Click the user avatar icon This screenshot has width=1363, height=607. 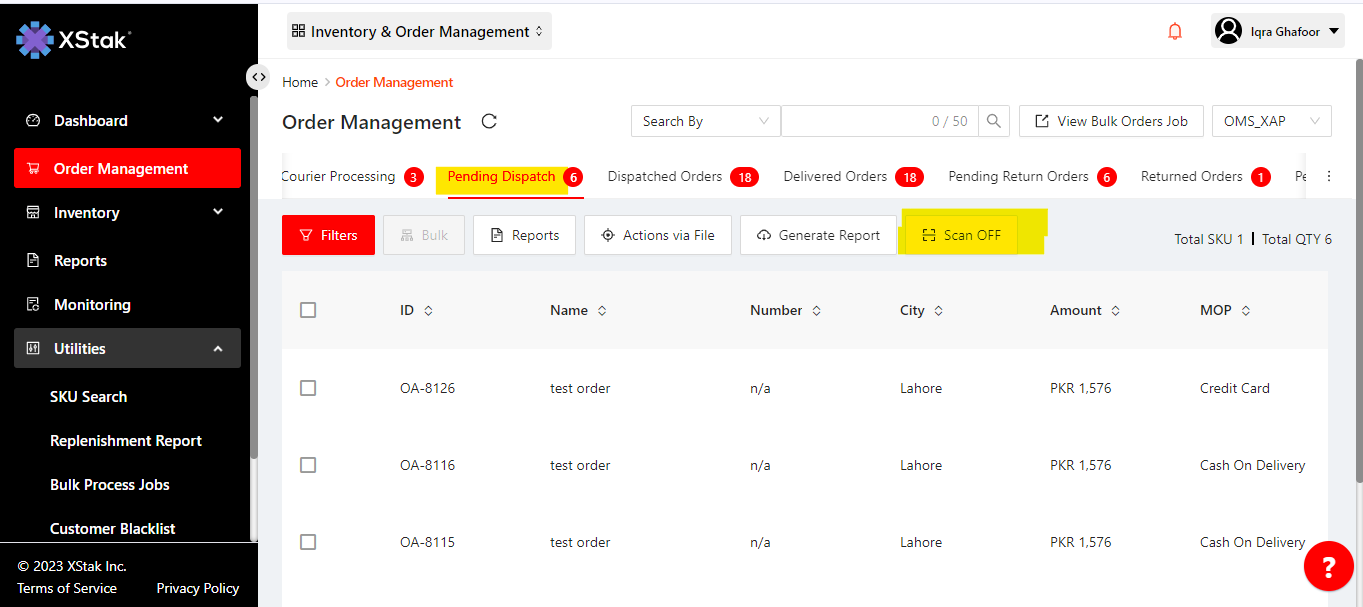coord(1228,32)
